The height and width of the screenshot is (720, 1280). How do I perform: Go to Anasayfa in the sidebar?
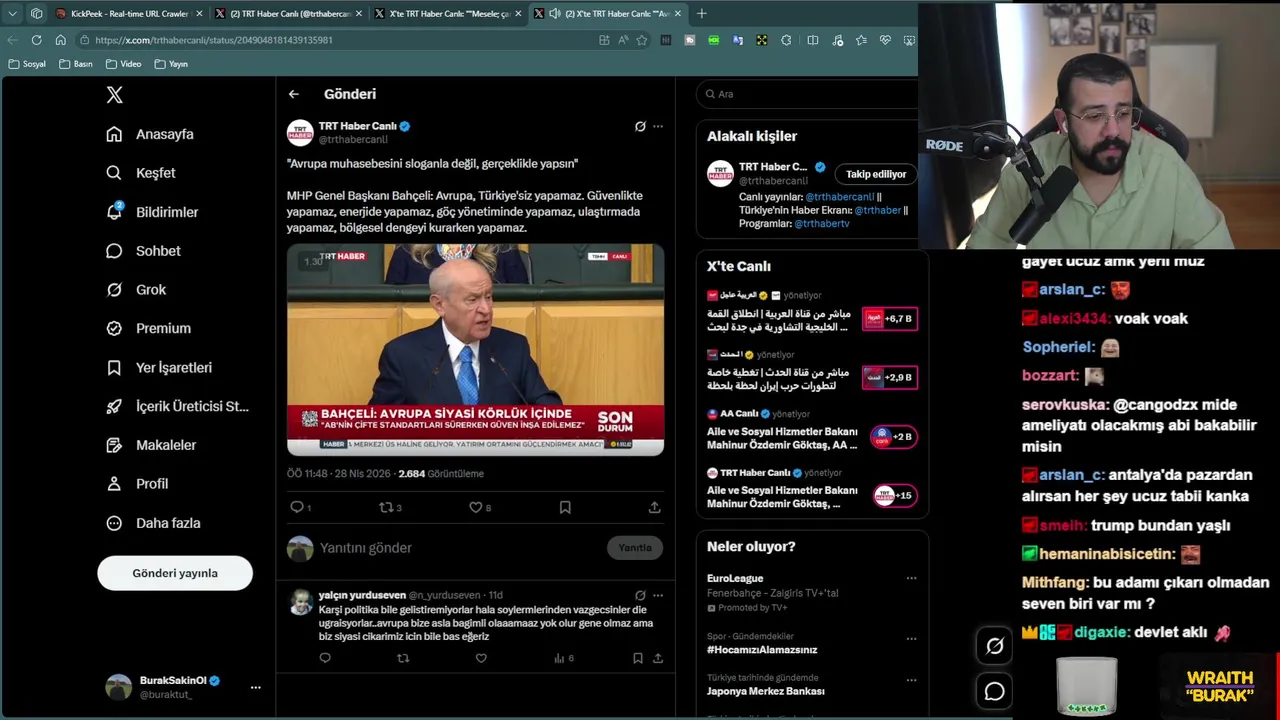point(151,134)
